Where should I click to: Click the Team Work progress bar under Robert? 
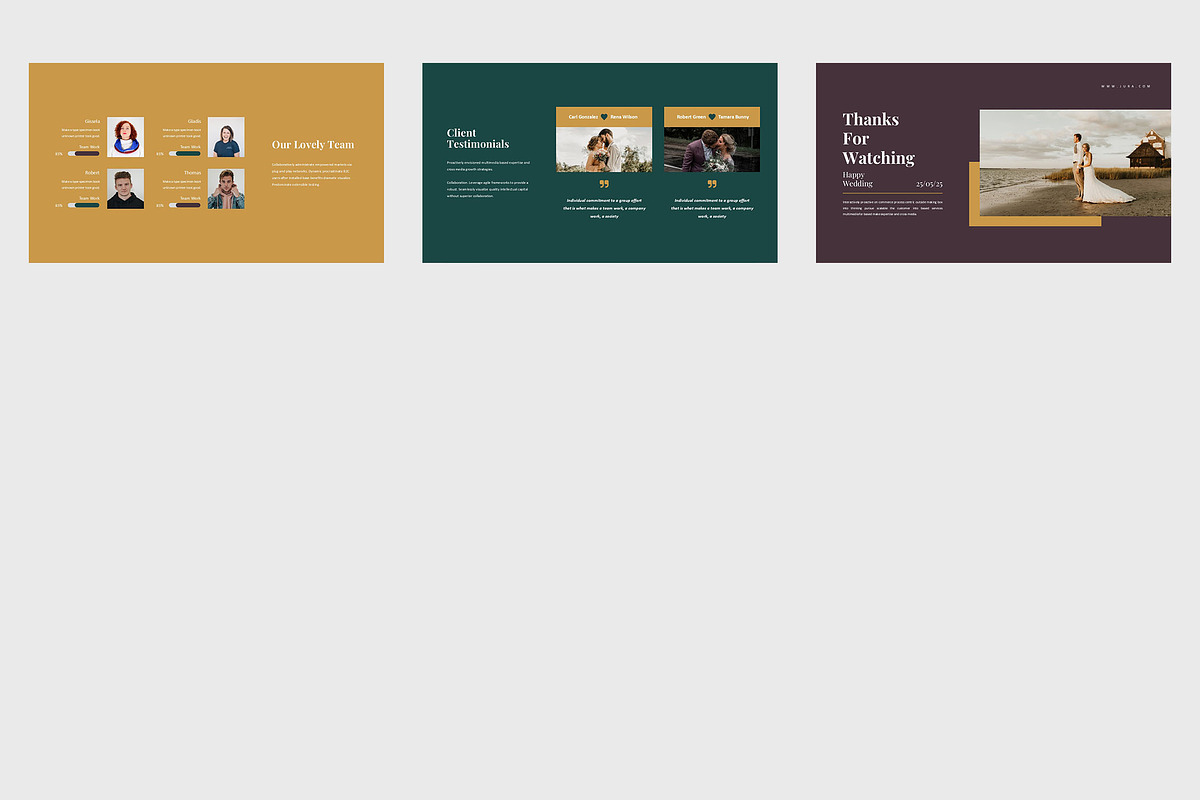coord(84,206)
